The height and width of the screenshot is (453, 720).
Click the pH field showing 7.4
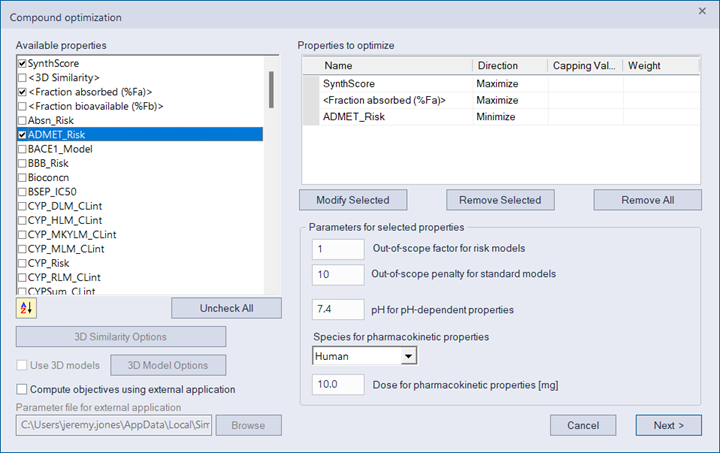[338, 309]
